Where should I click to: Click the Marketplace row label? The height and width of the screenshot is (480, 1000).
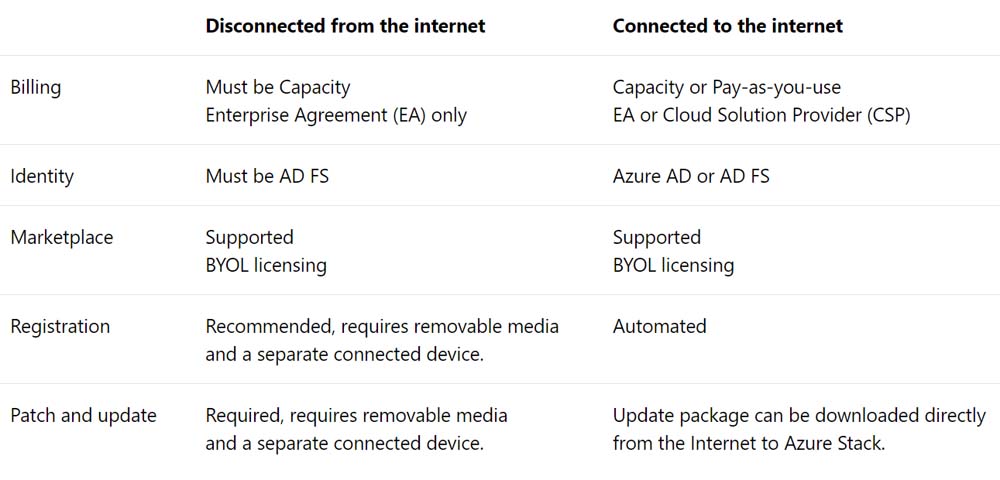coord(62,237)
